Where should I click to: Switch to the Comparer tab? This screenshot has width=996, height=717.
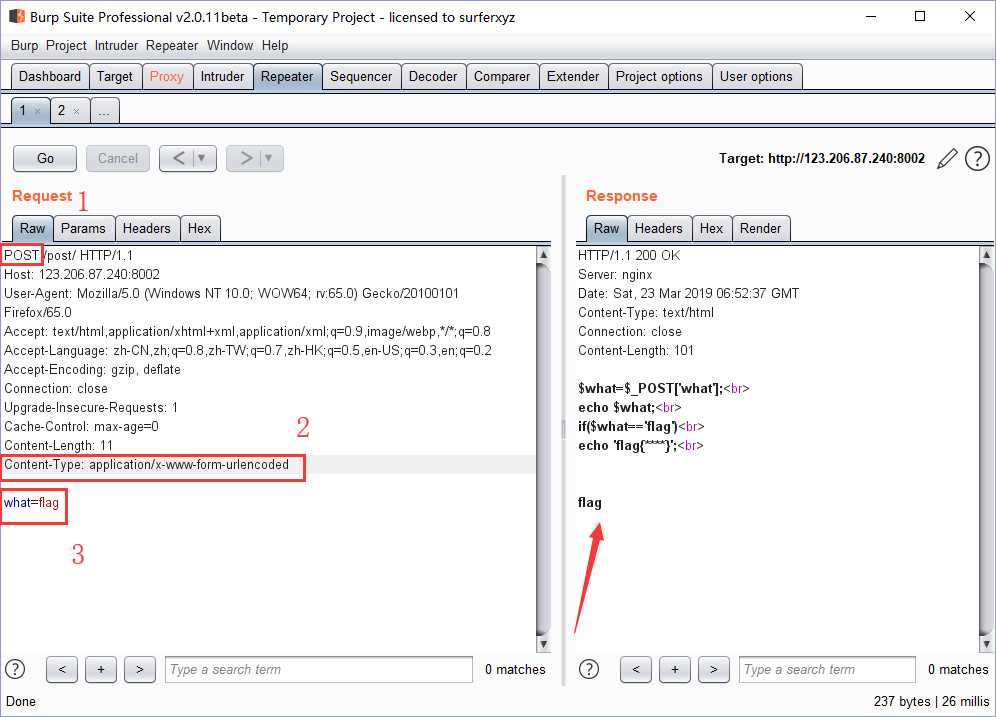(x=502, y=76)
